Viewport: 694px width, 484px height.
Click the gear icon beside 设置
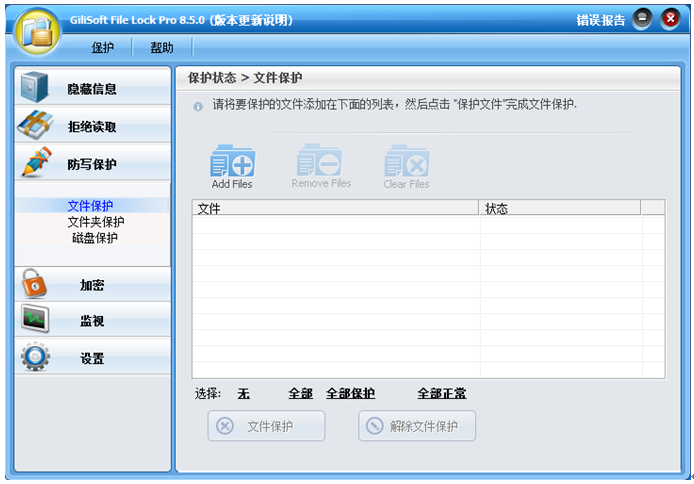point(35,356)
